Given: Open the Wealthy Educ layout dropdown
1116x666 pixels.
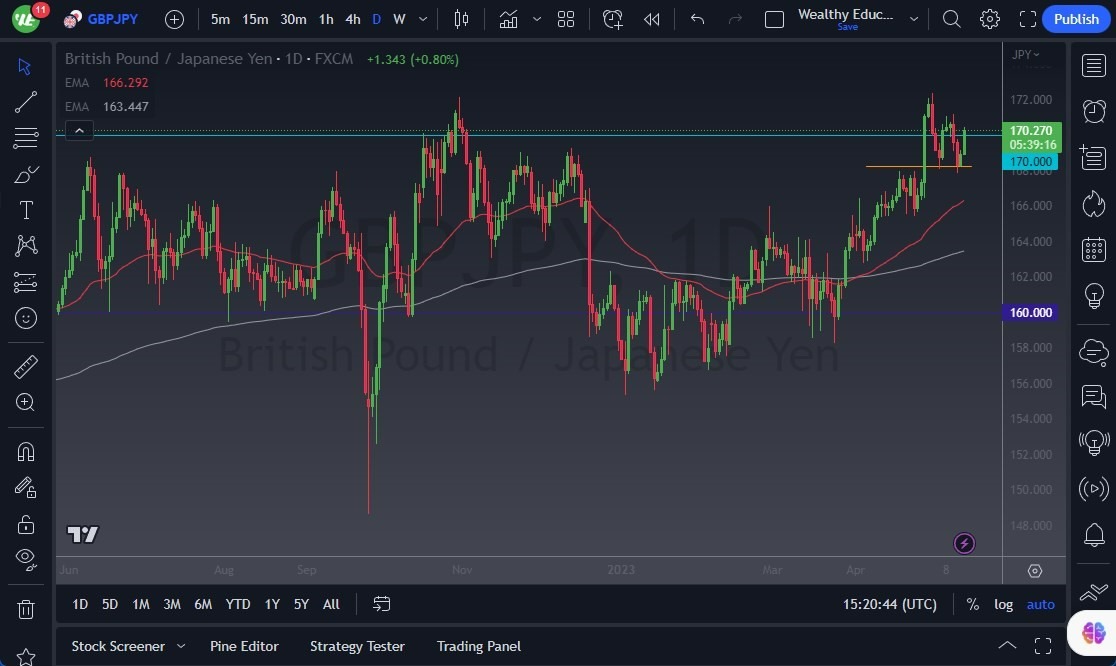Looking at the screenshot, I should [913, 19].
